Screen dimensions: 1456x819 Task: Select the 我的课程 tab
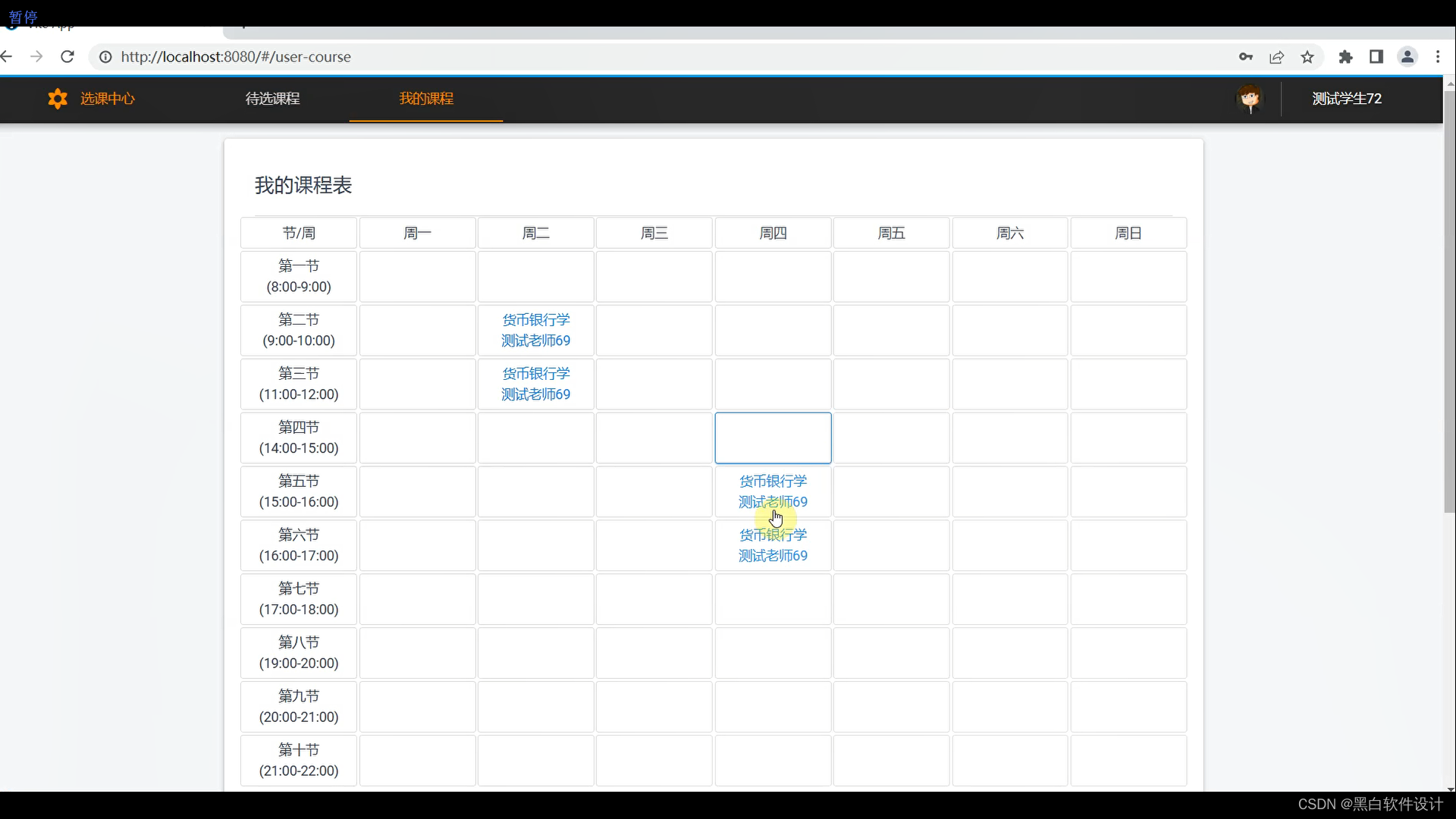[426, 99]
